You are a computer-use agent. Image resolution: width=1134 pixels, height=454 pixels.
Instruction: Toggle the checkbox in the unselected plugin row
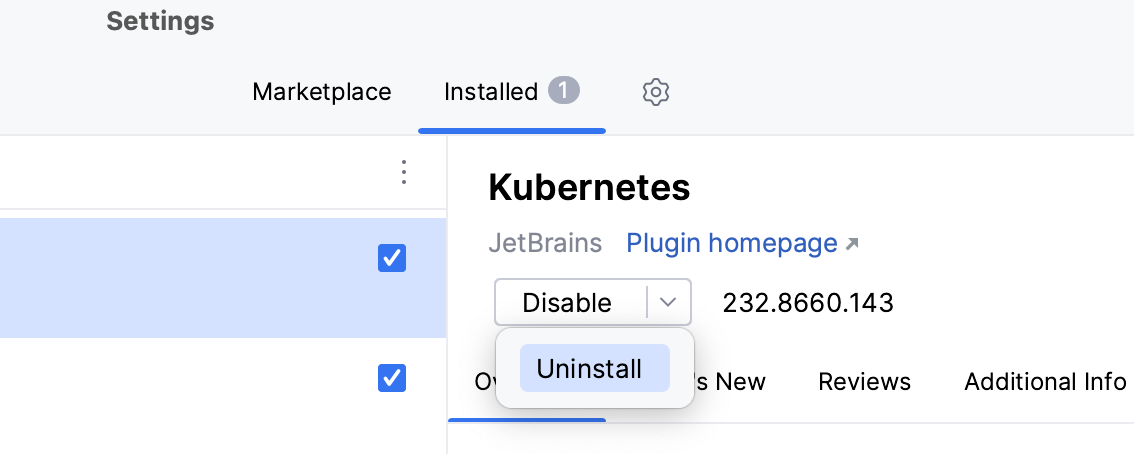[391, 378]
